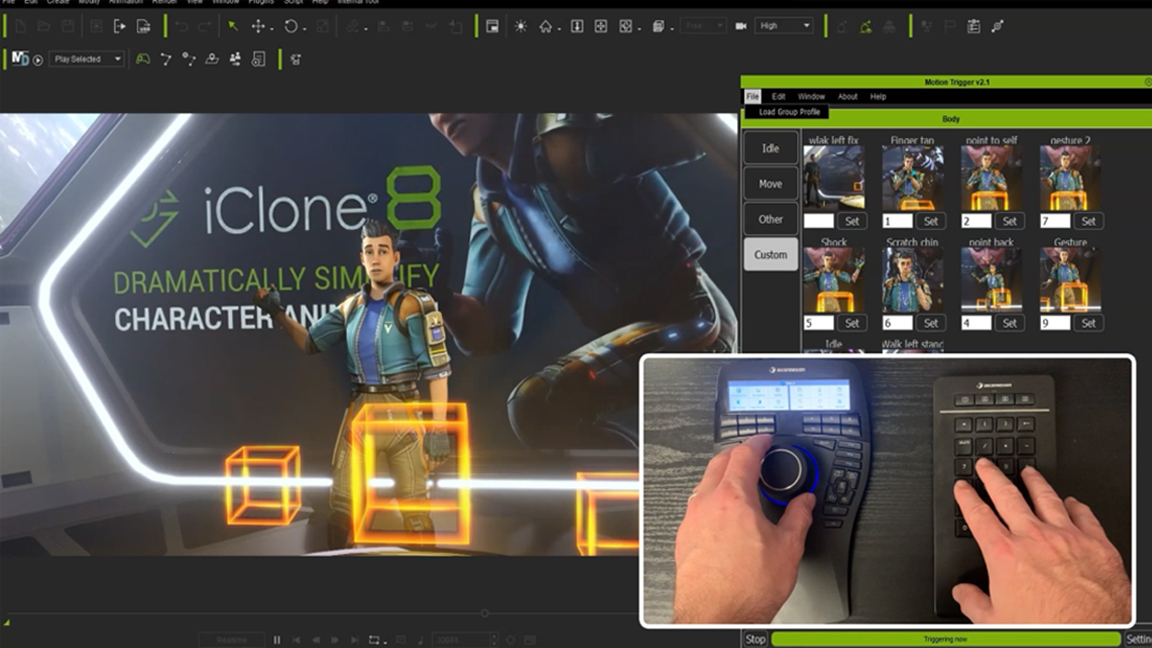The width and height of the screenshot is (1152, 648).
Task: Select the Custom category tab
Action: [x=770, y=254]
